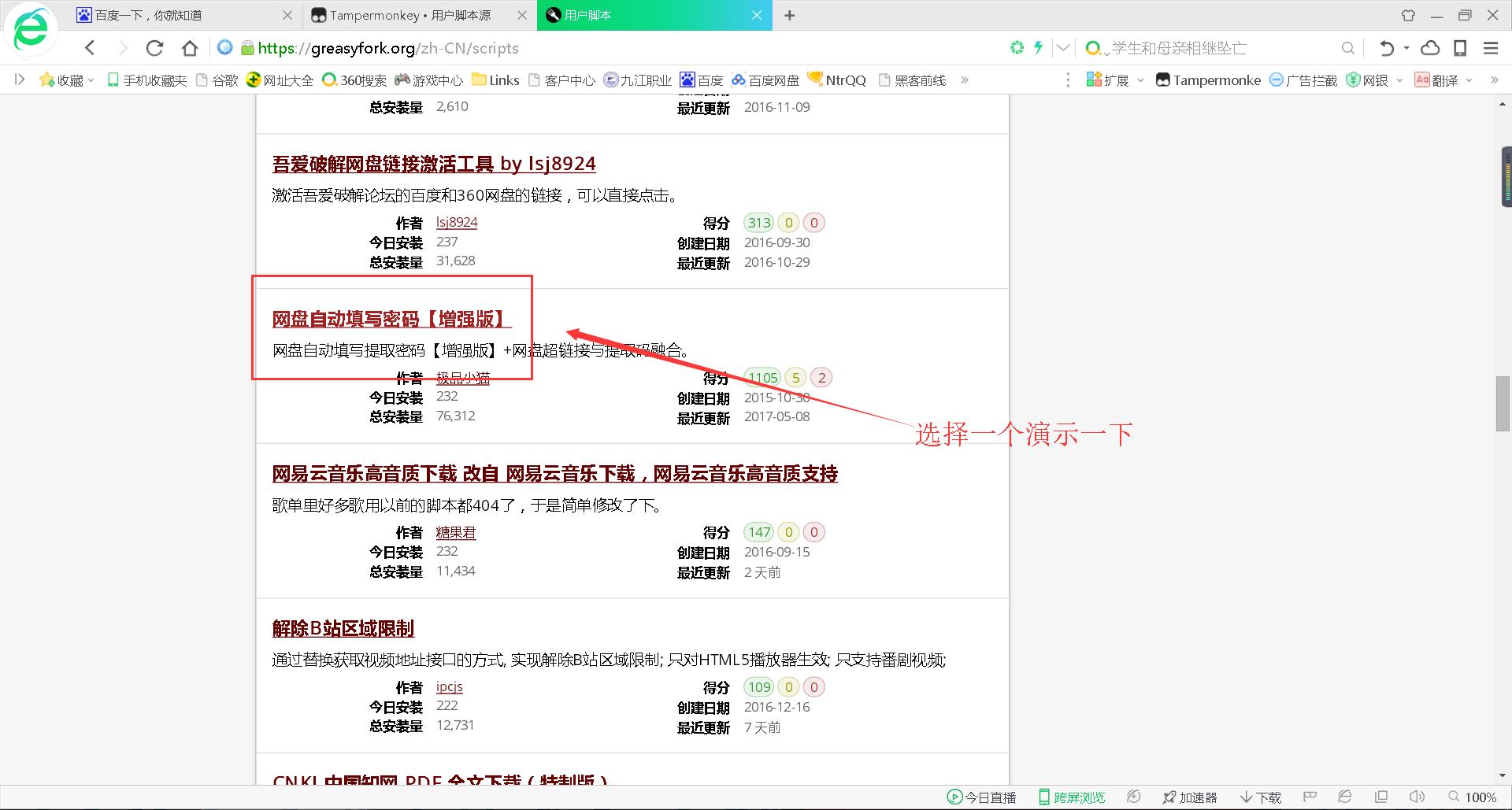Click the 网银 online banking shield icon
The image size is (1512, 810).
[x=1352, y=80]
